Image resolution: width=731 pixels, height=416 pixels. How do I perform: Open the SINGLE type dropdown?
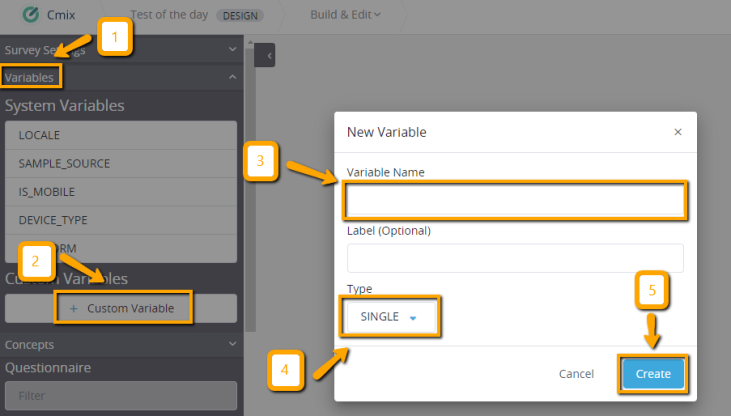pos(391,317)
